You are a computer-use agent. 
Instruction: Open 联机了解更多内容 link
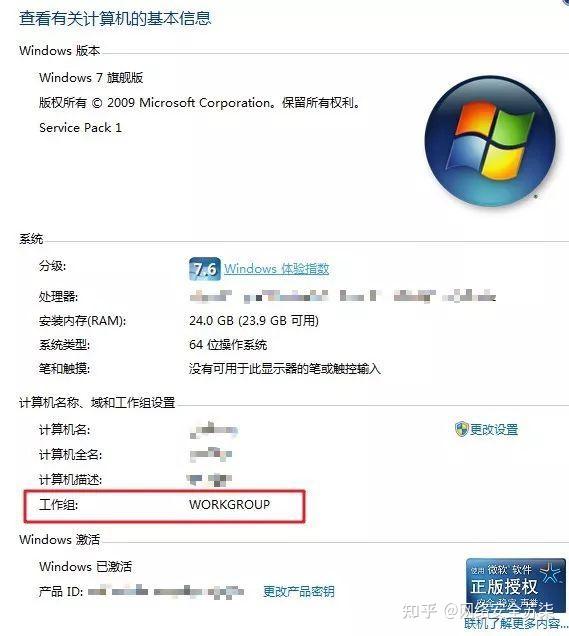pyautogui.click(x=516, y=623)
